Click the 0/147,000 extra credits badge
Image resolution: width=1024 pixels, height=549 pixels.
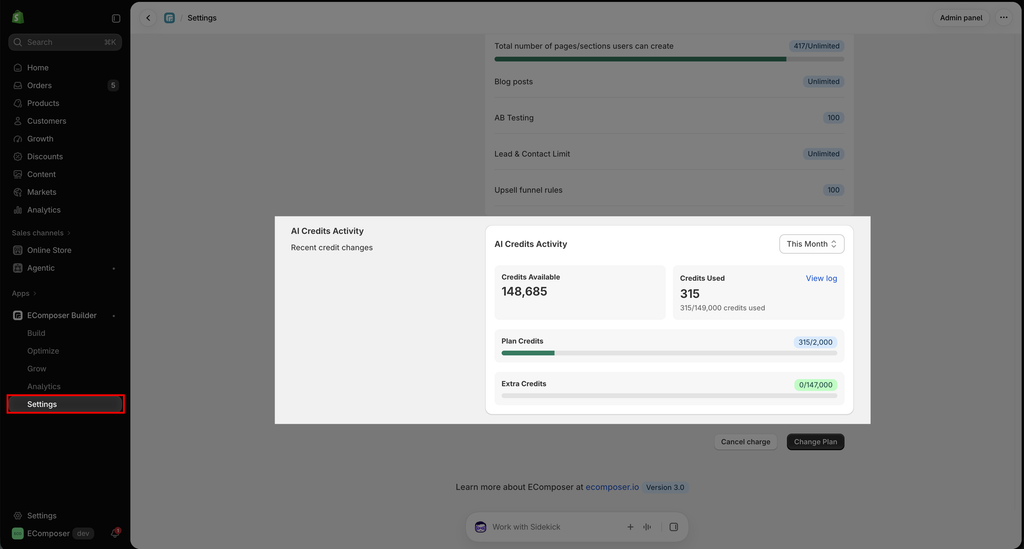815,384
